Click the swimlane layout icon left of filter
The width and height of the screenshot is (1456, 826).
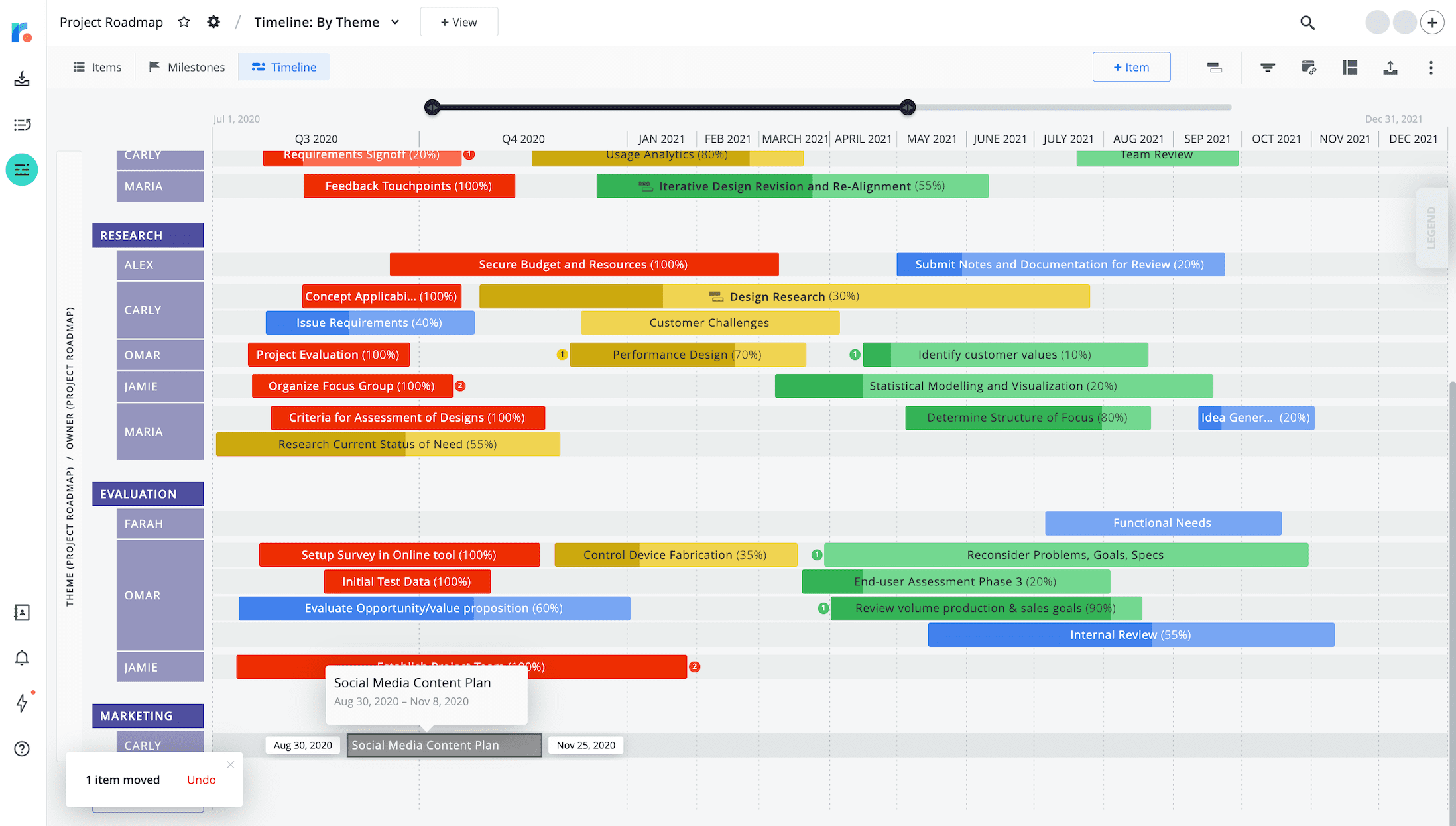[x=1214, y=67]
